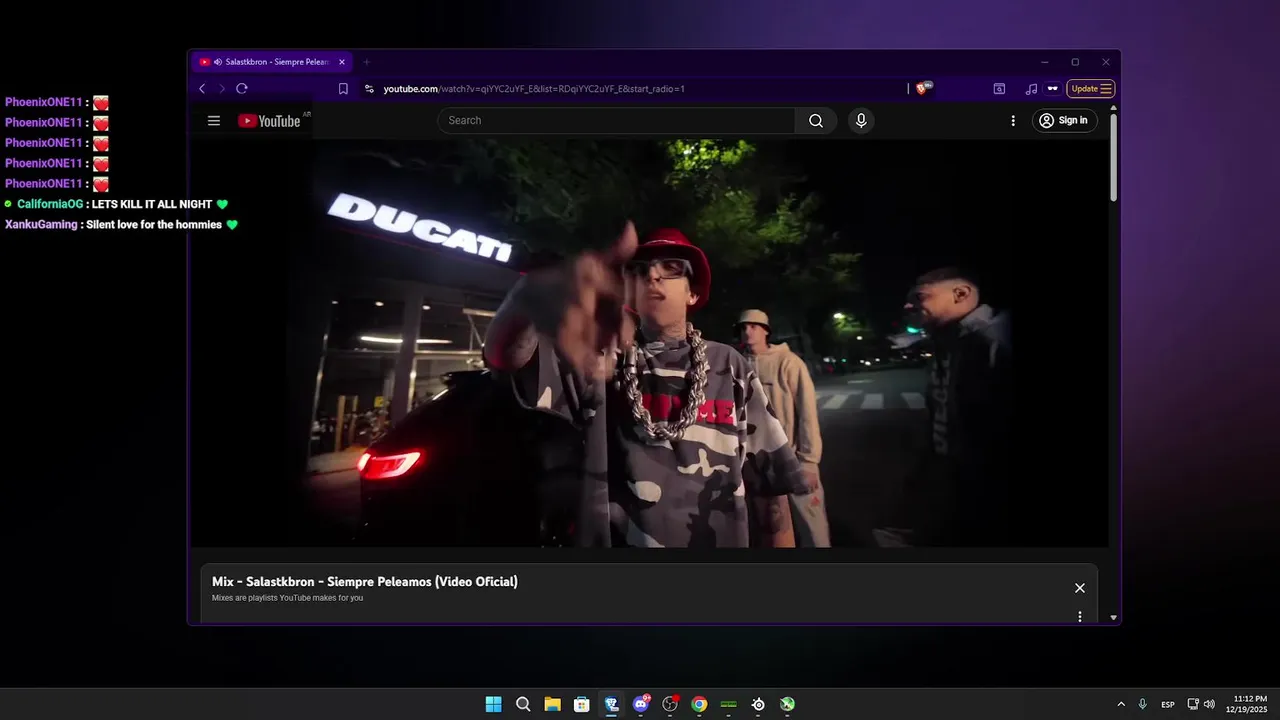This screenshot has height=720, width=1280.
Task: Open browser sidebar panel icon
Action: [x=999, y=89]
